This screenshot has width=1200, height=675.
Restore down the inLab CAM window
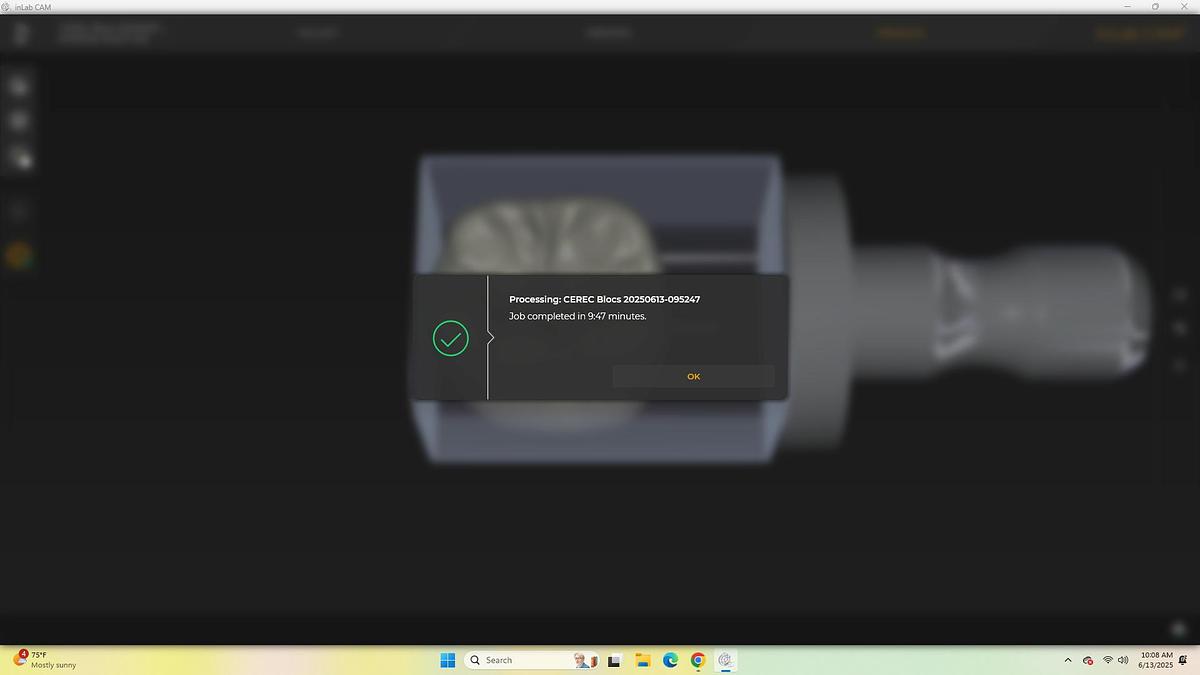coord(1155,7)
